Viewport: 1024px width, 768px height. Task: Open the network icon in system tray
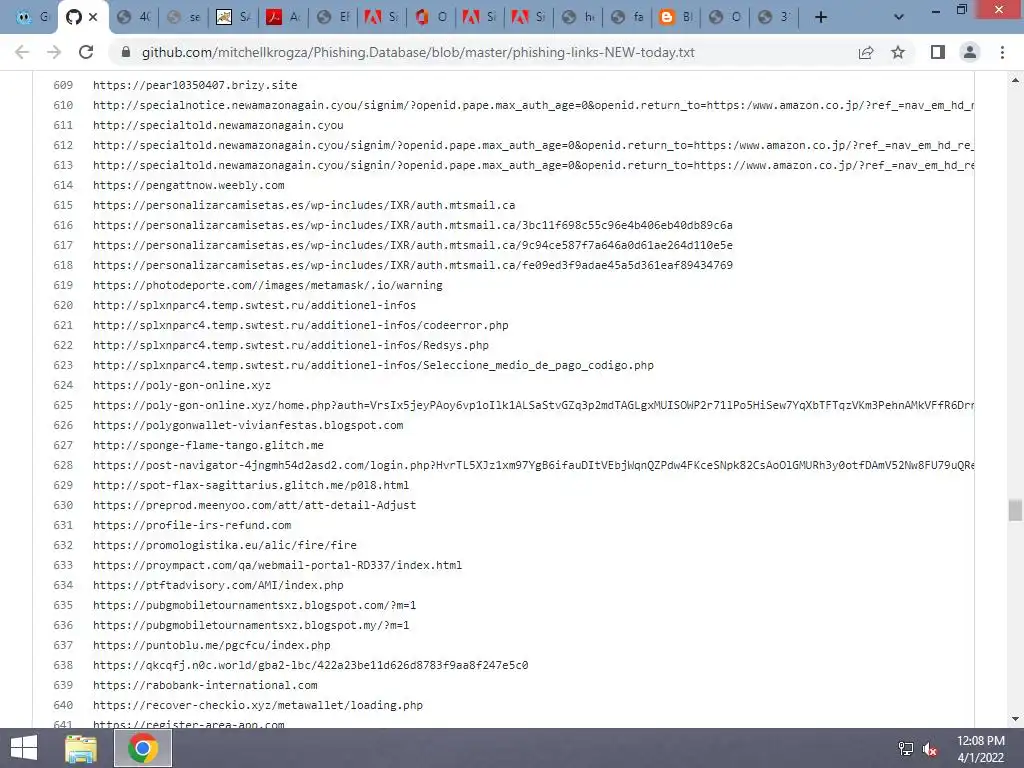906,748
